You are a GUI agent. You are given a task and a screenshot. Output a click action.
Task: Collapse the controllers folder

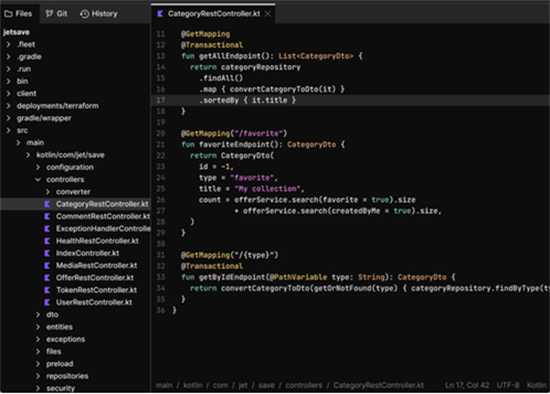38,180
